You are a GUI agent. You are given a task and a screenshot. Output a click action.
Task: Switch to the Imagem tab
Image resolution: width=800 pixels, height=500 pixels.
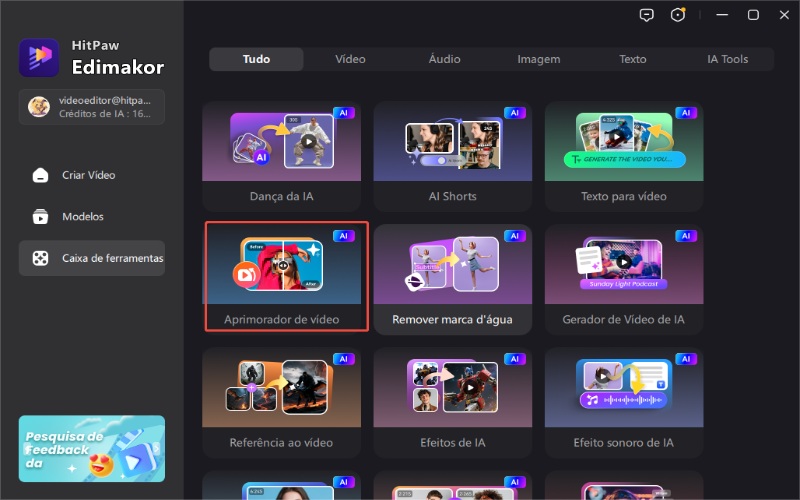click(x=539, y=59)
